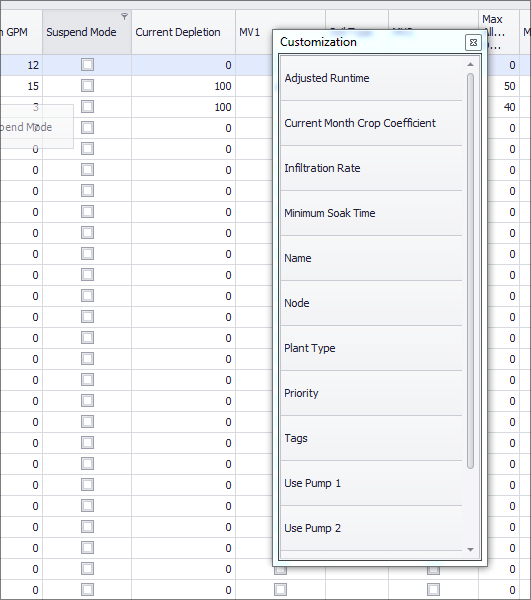Select Adjusted Runtime column item
This screenshot has height=600, width=531.
click(371, 78)
